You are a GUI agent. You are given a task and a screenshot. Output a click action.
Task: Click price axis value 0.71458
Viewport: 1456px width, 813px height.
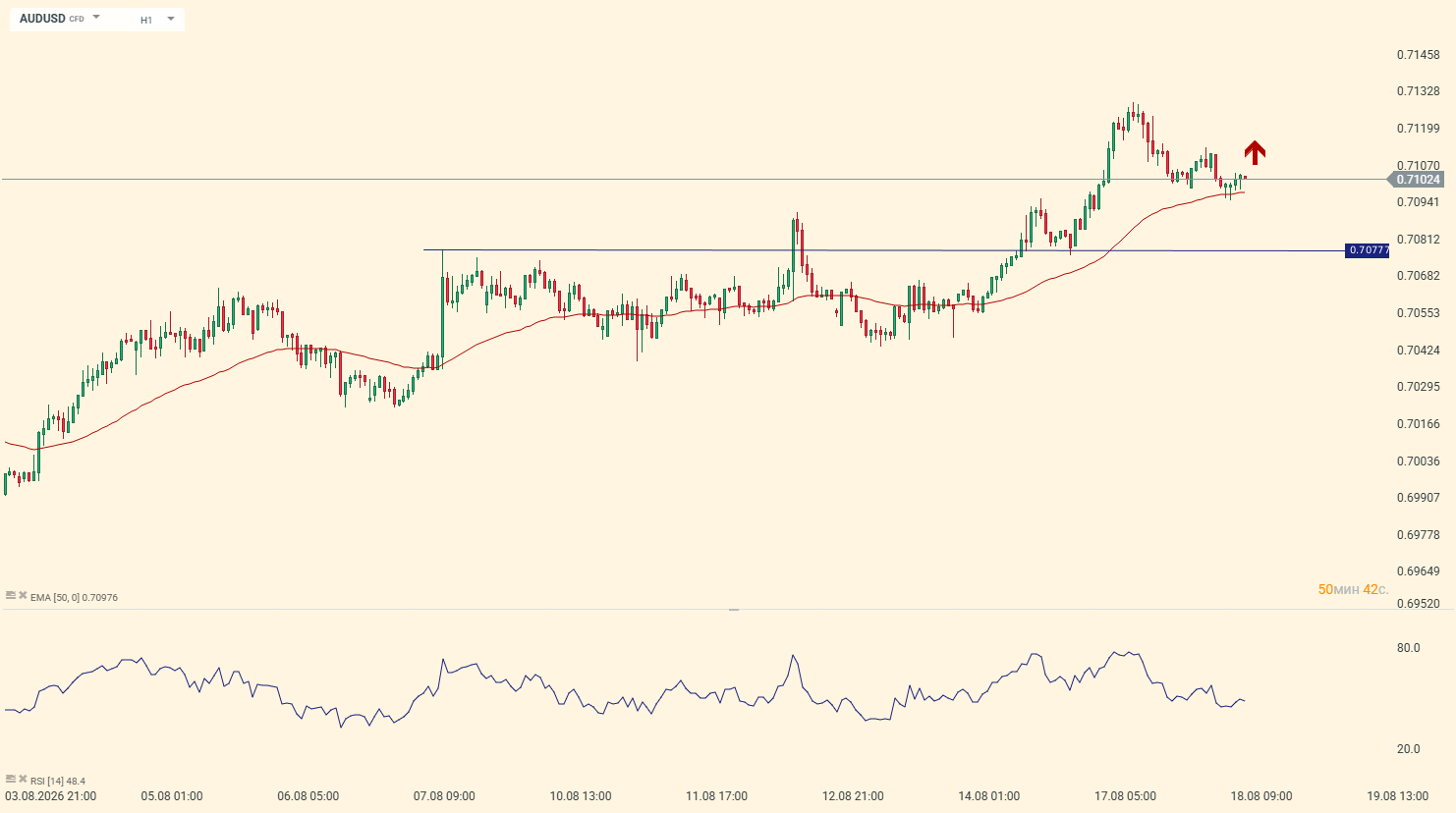coord(1419,55)
